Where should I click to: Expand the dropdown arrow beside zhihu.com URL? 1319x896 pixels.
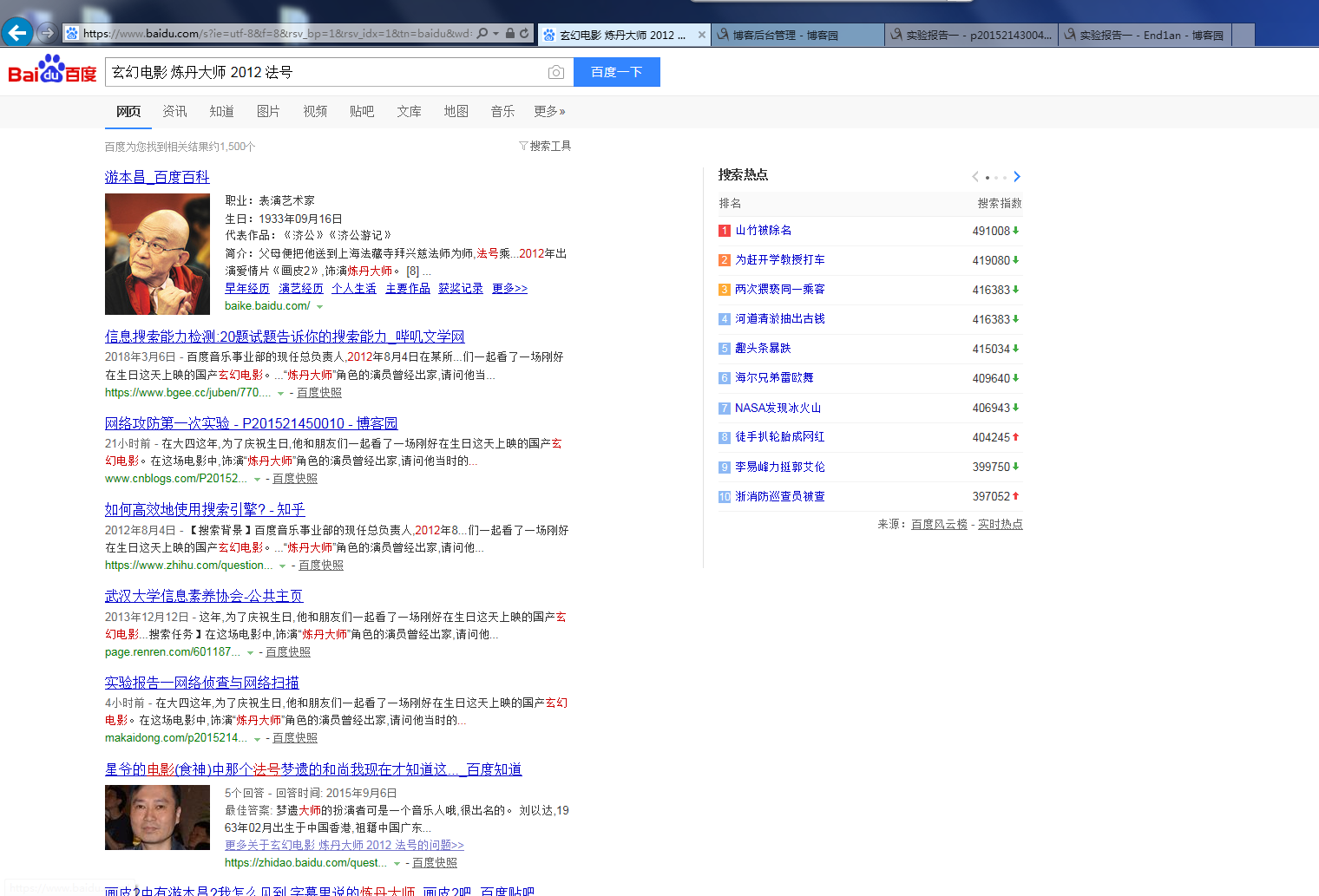282,566
